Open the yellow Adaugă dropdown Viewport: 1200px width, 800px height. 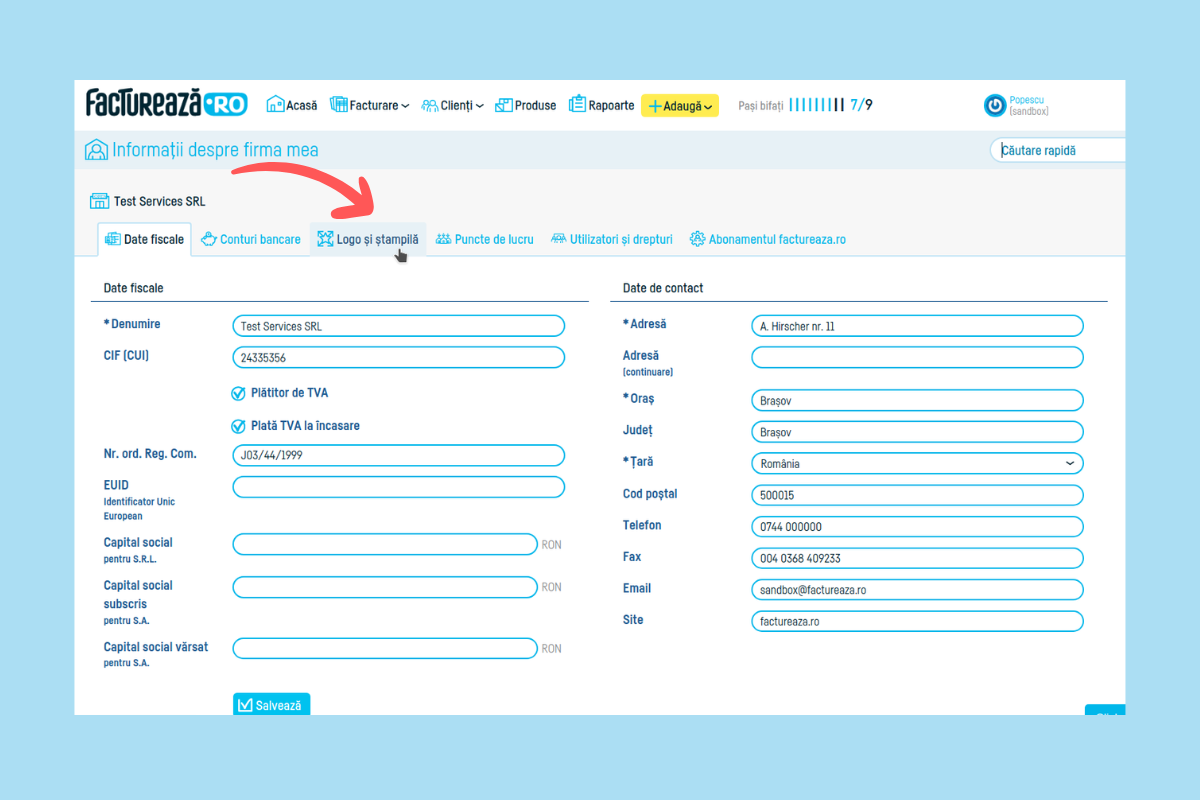680,106
